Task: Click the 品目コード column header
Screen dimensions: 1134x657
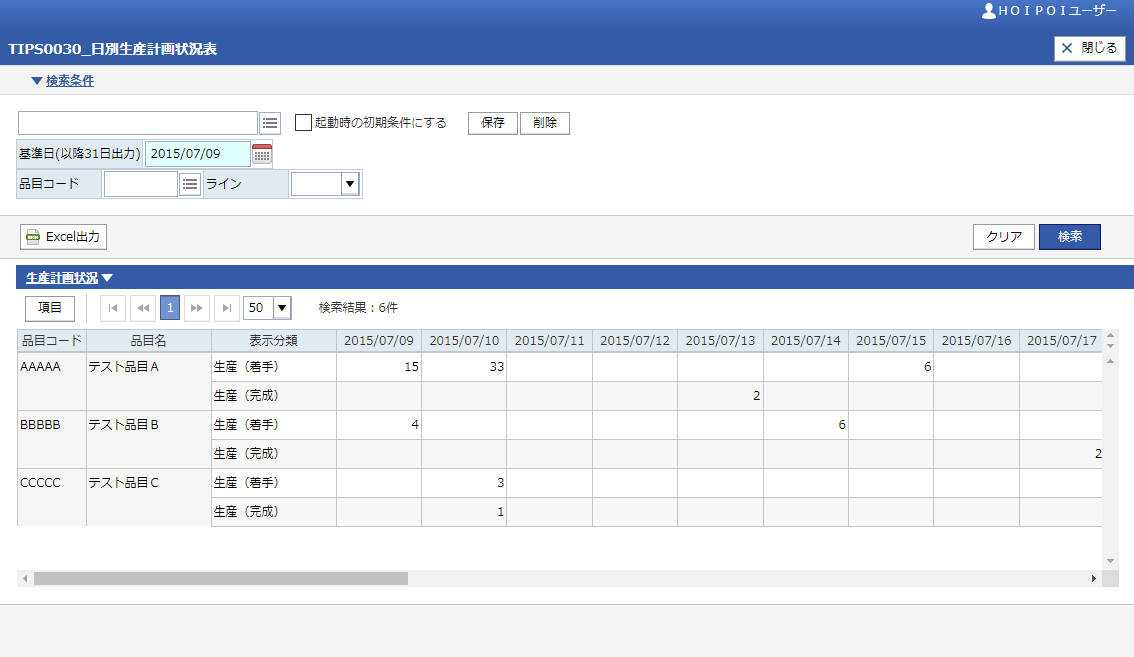Action: pyautogui.click(x=51, y=341)
